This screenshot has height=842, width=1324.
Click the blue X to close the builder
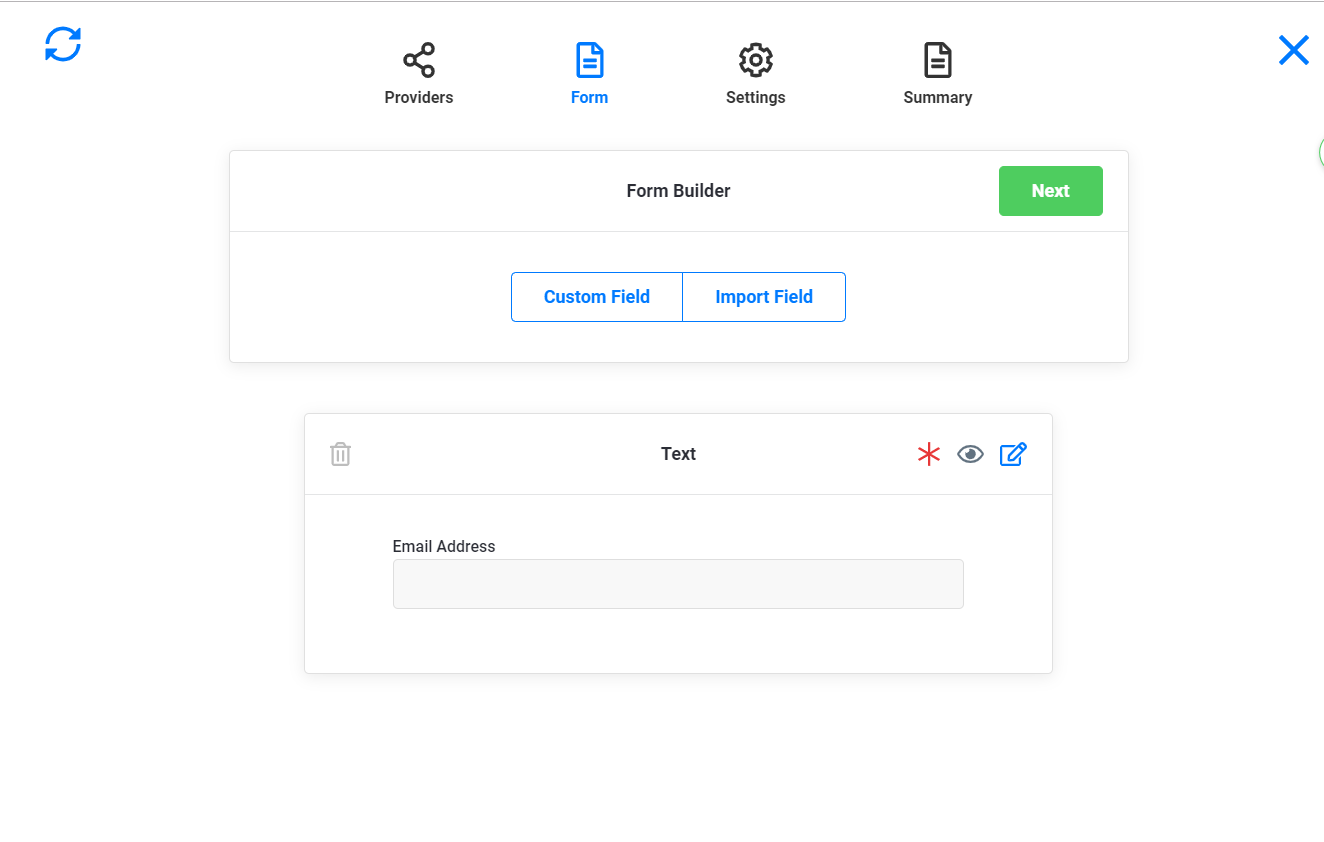(x=1293, y=49)
